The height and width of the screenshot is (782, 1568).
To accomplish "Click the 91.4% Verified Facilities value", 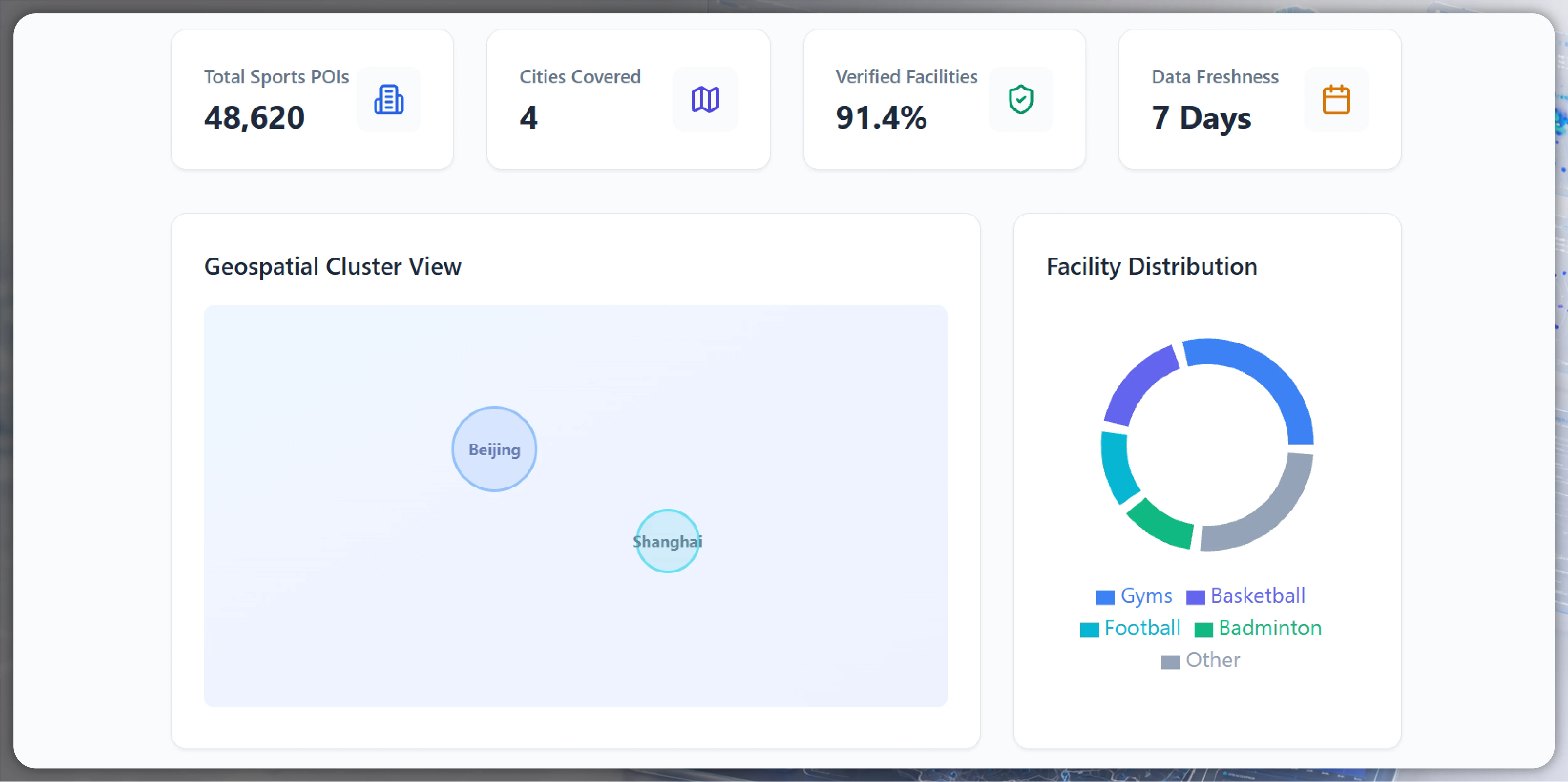I will point(881,118).
